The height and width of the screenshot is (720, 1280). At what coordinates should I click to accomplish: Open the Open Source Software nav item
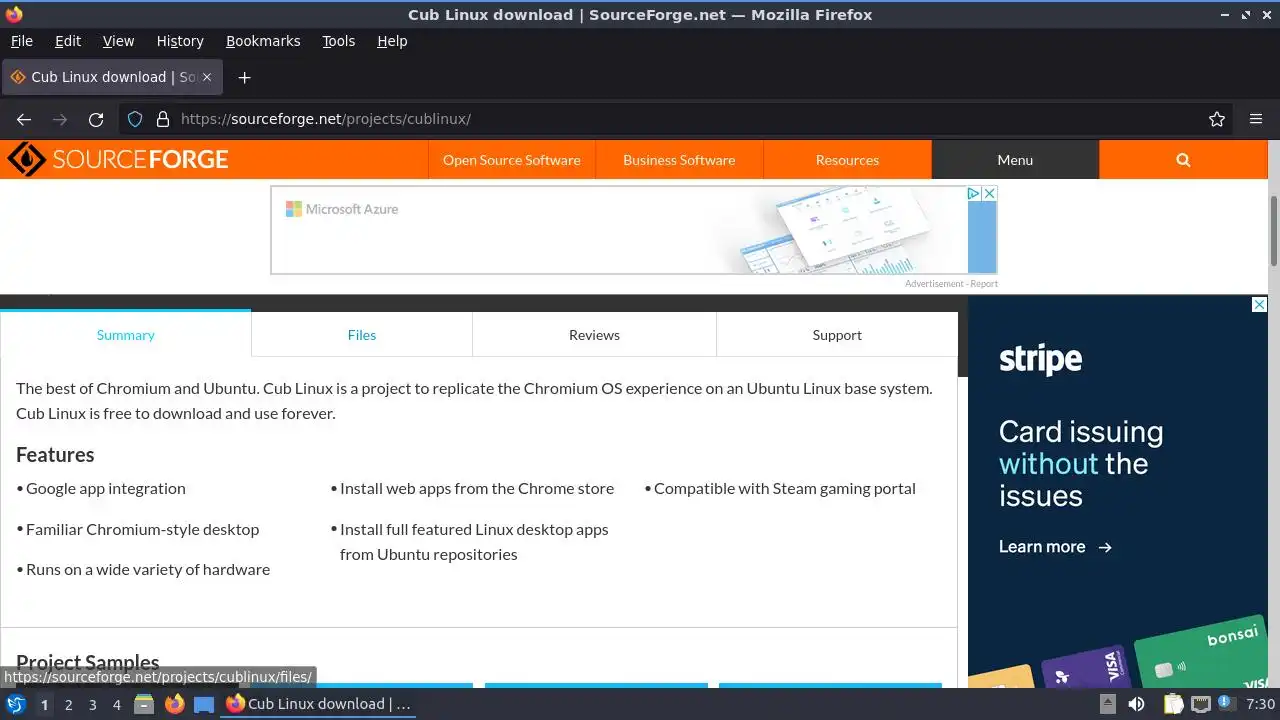tap(511, 160)
